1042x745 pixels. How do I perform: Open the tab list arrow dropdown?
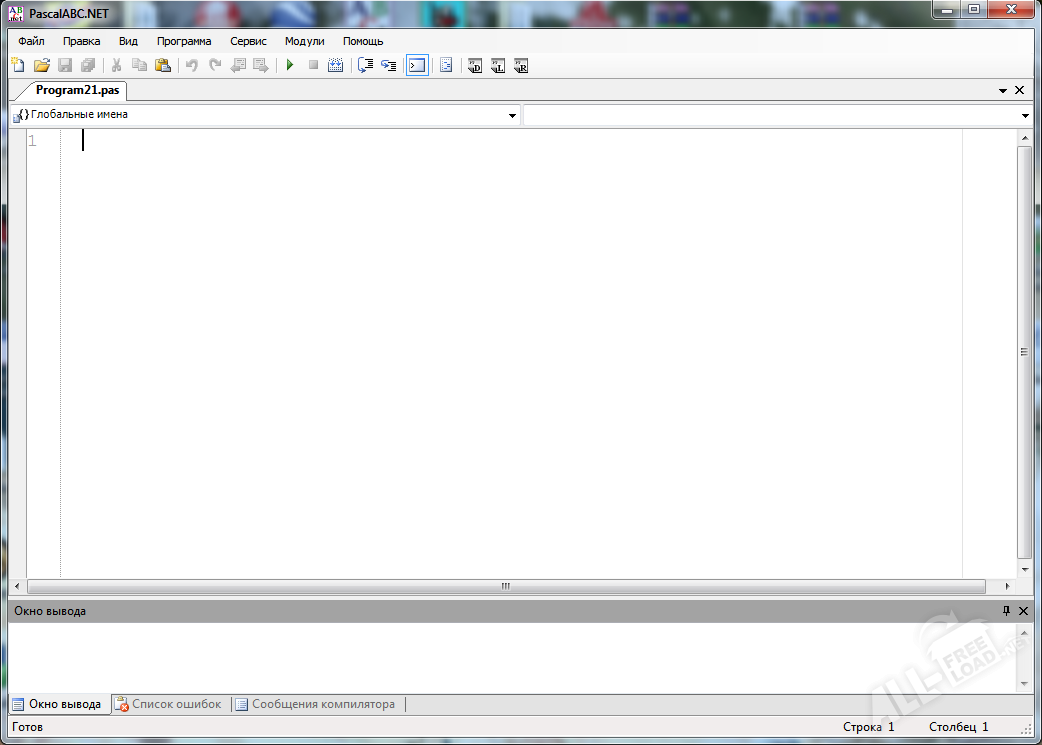[x=1003, y=90]
